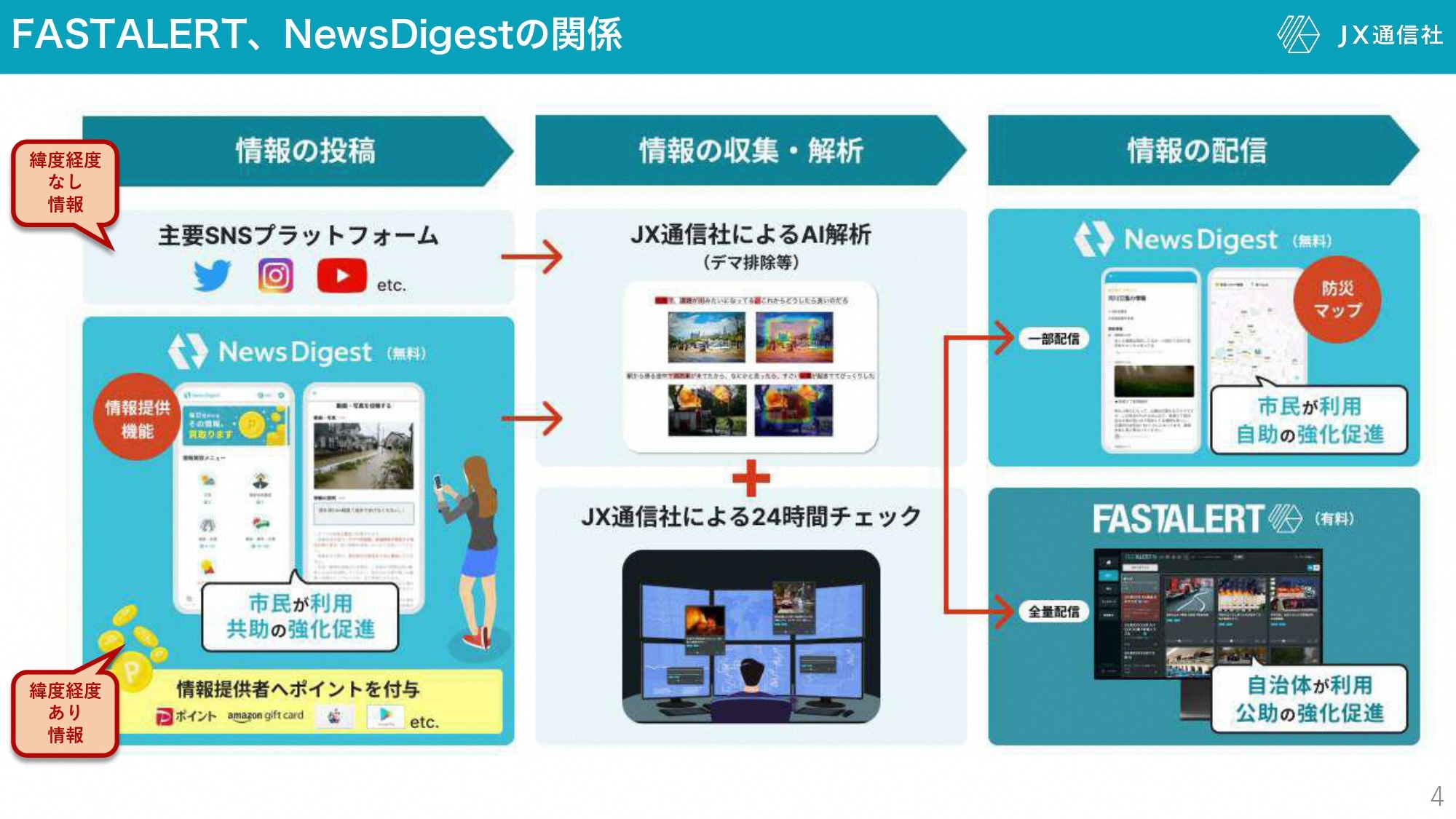The image size is (1456, 819).
Task: Click the slide title FASTALERT、NewsDigestの関係
Action: [317, 34]
